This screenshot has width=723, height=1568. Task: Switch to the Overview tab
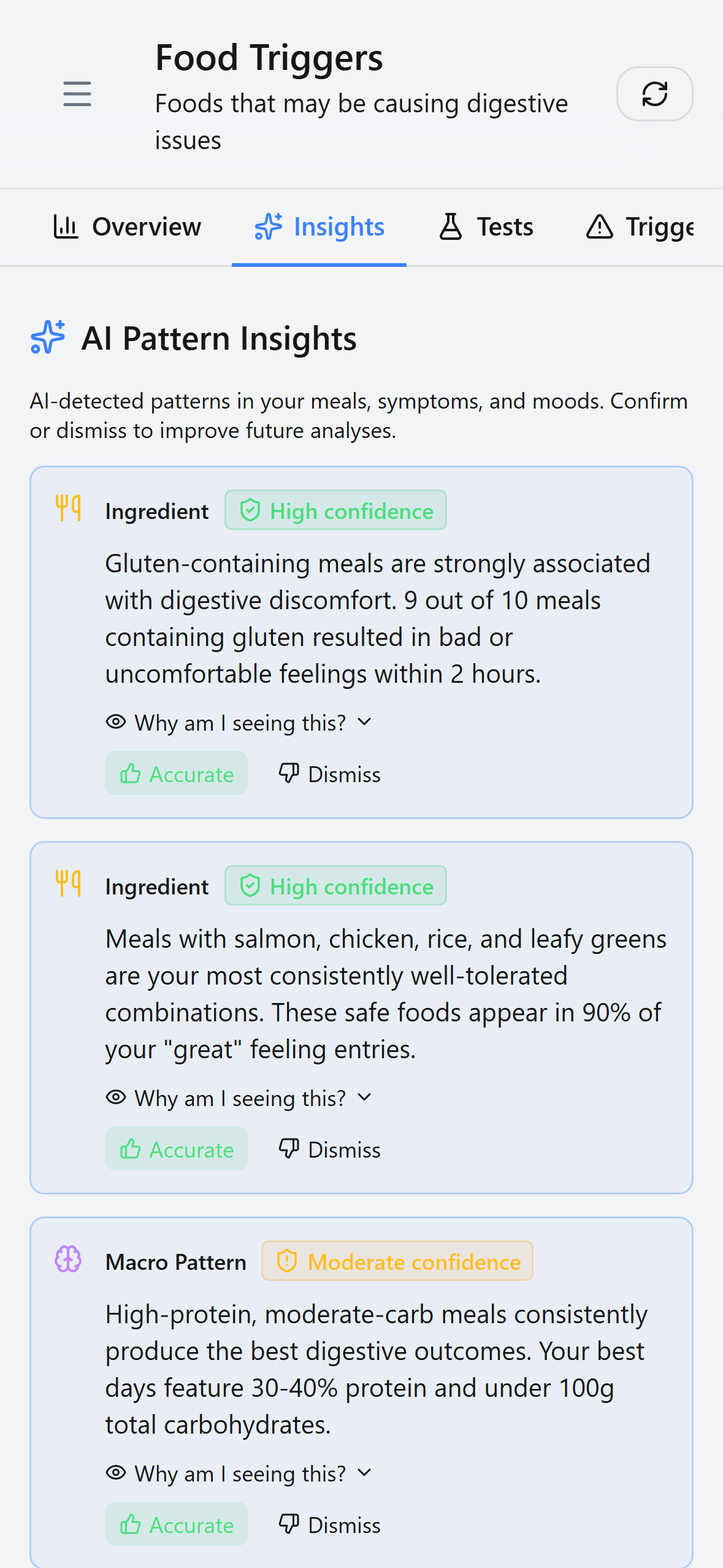(127, 227)
